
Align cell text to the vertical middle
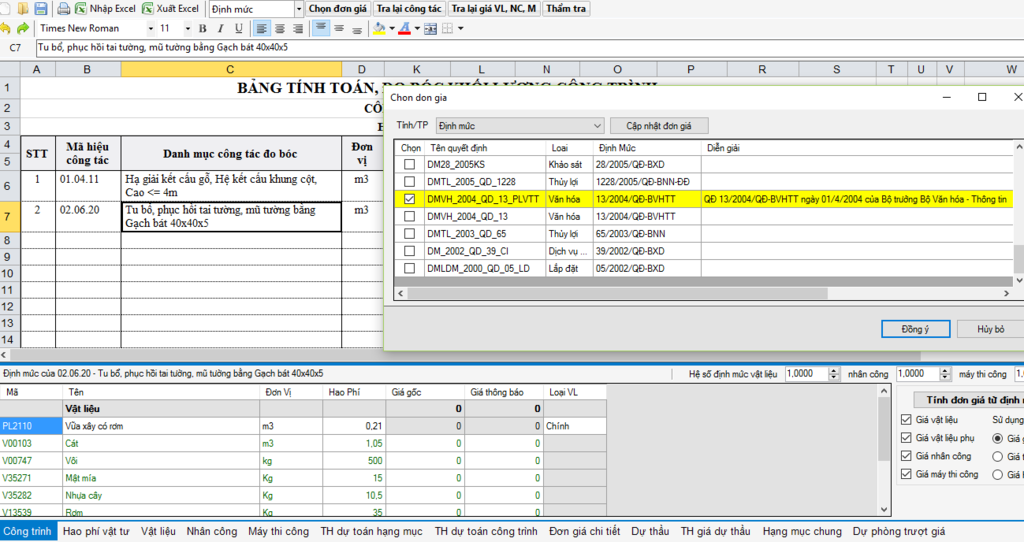click(x=338, y=28)
